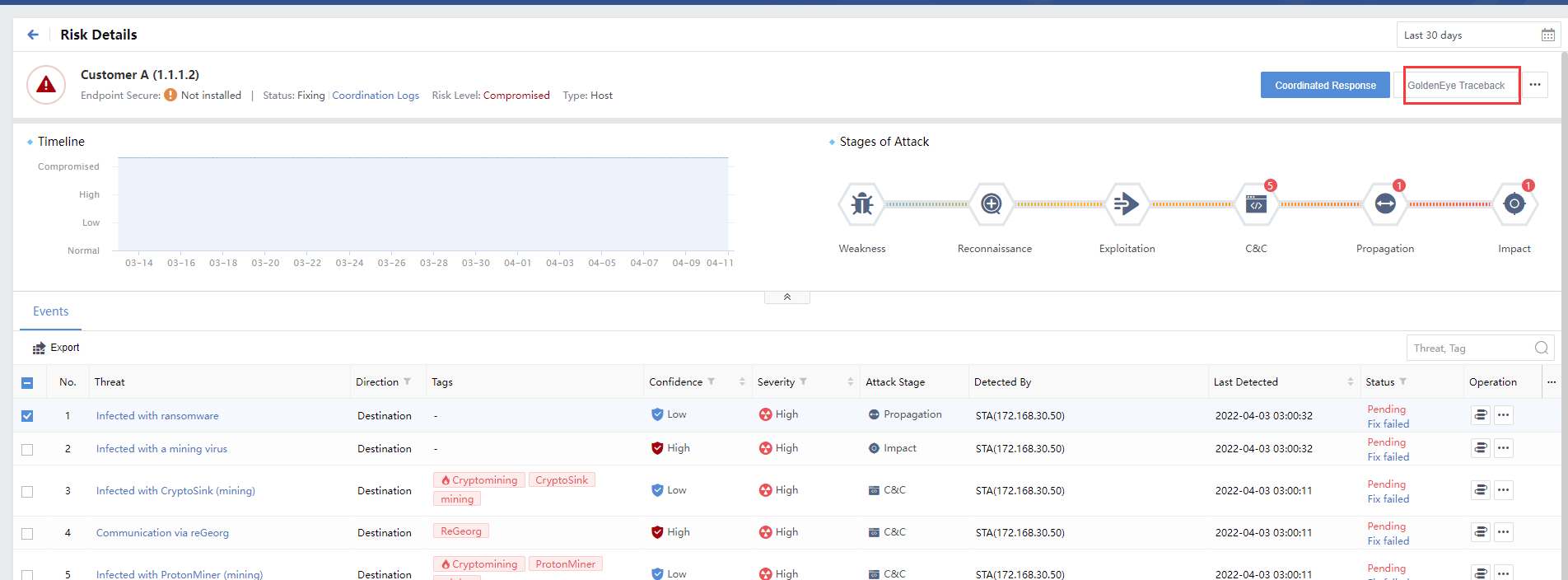Check the mining virus row checkbox

pyautogui.click(x=27, y=449)
